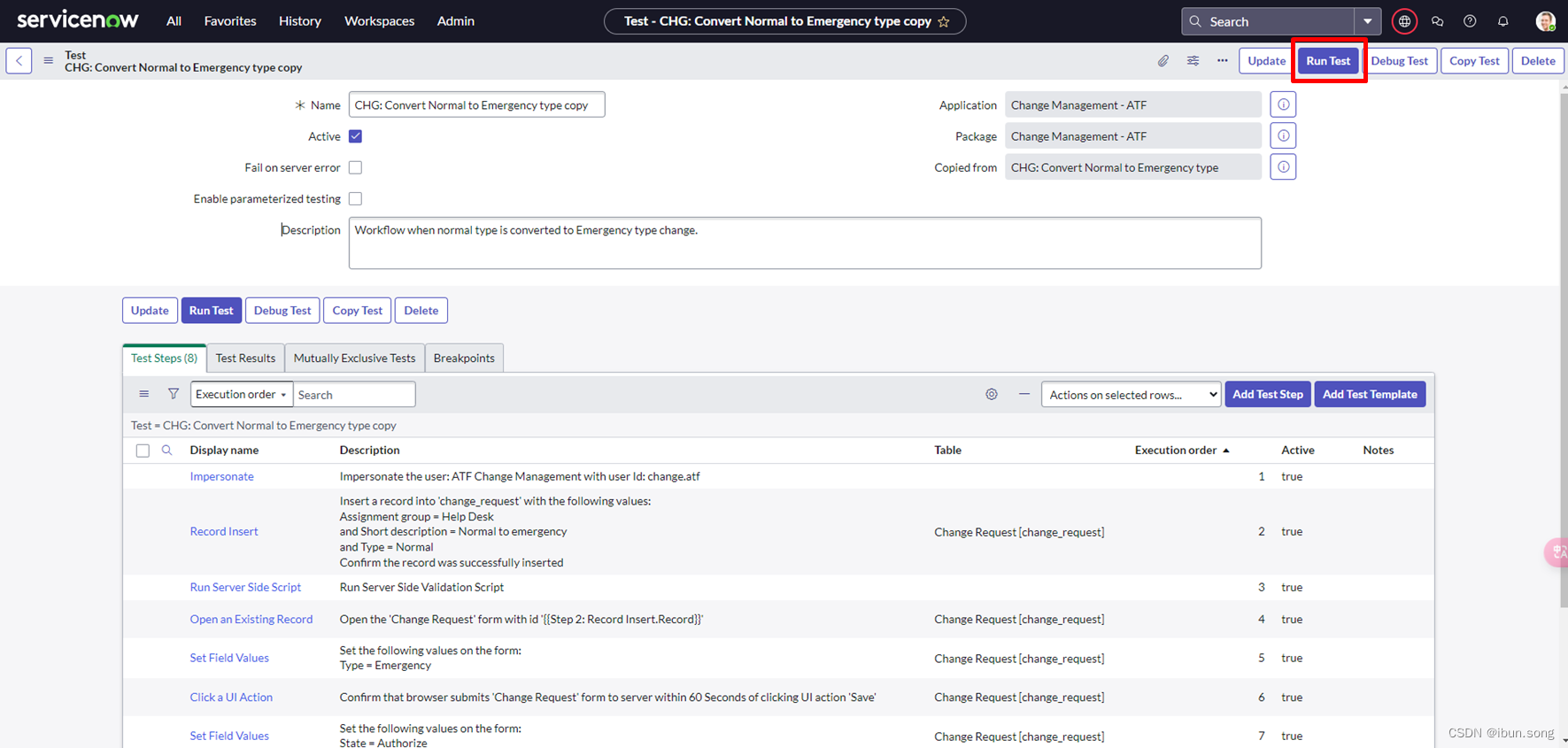
Task: Click lower Run Test button below description
Action: 211,311
